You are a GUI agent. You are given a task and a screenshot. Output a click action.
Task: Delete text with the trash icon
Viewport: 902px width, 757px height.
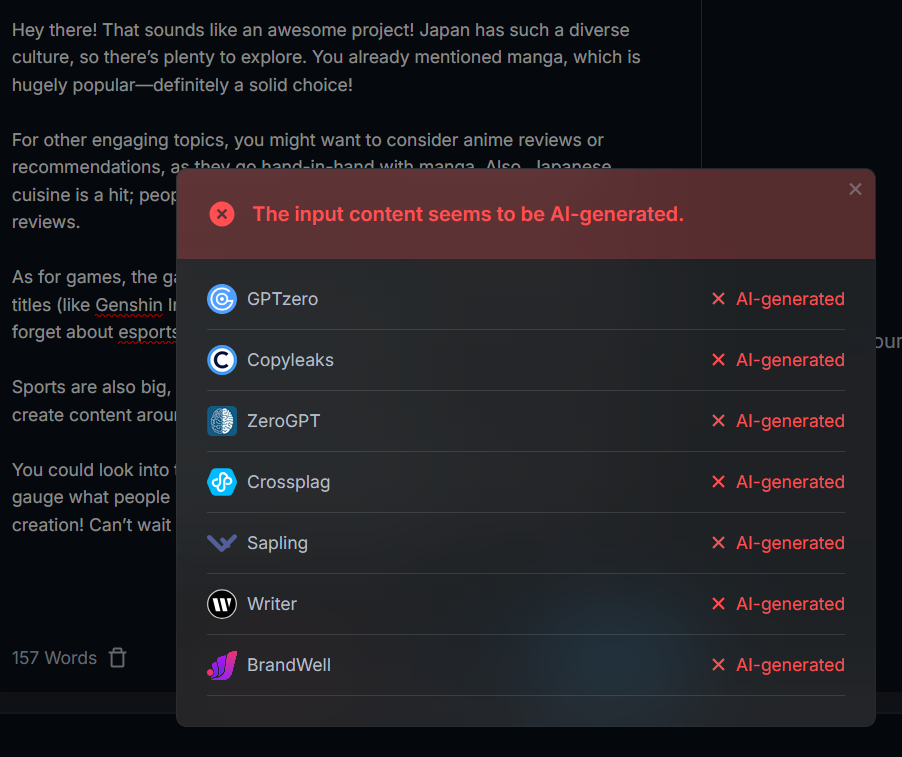tap(117, 657)
